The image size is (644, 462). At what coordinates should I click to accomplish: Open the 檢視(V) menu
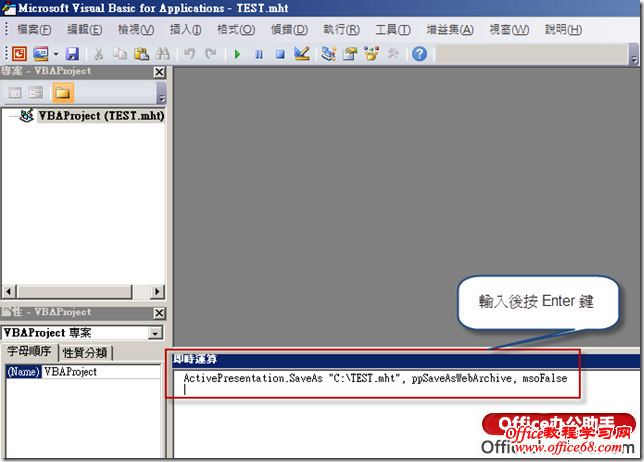click(x=136, y=30)
